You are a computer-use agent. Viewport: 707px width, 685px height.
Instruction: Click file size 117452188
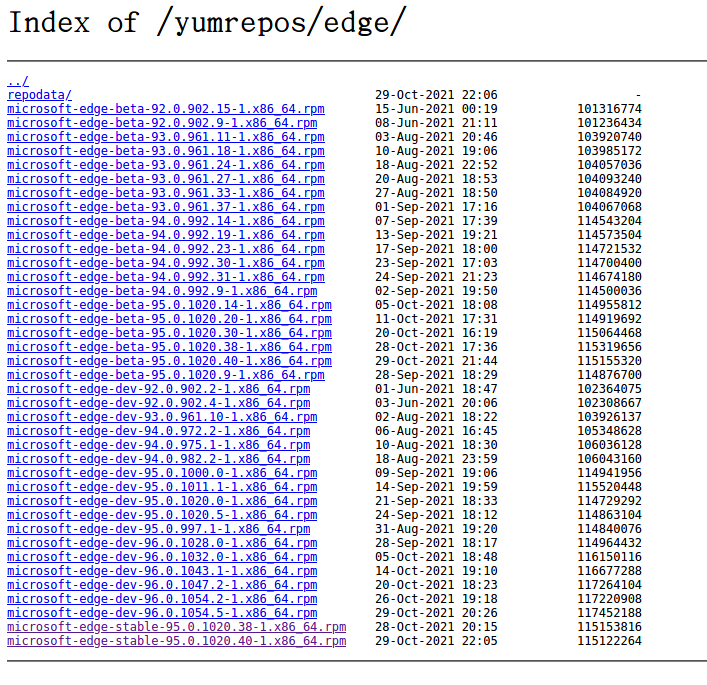[x=610, y=612]
